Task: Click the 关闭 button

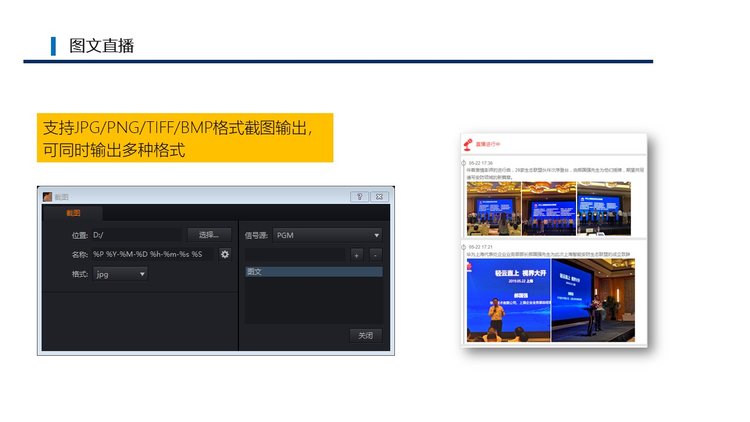Action: tap(365, 335)
